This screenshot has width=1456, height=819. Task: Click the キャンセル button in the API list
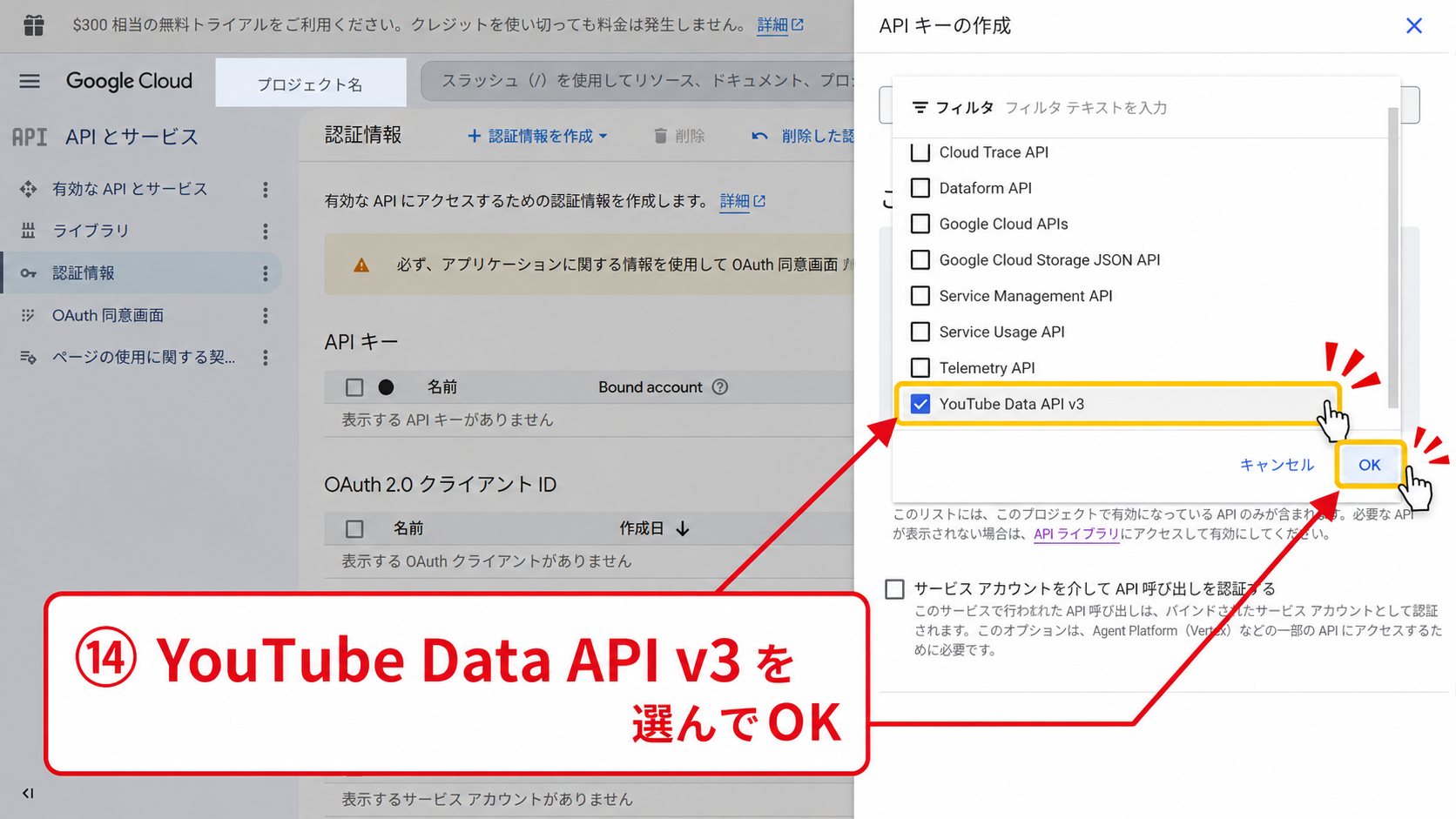[1277, 465]
